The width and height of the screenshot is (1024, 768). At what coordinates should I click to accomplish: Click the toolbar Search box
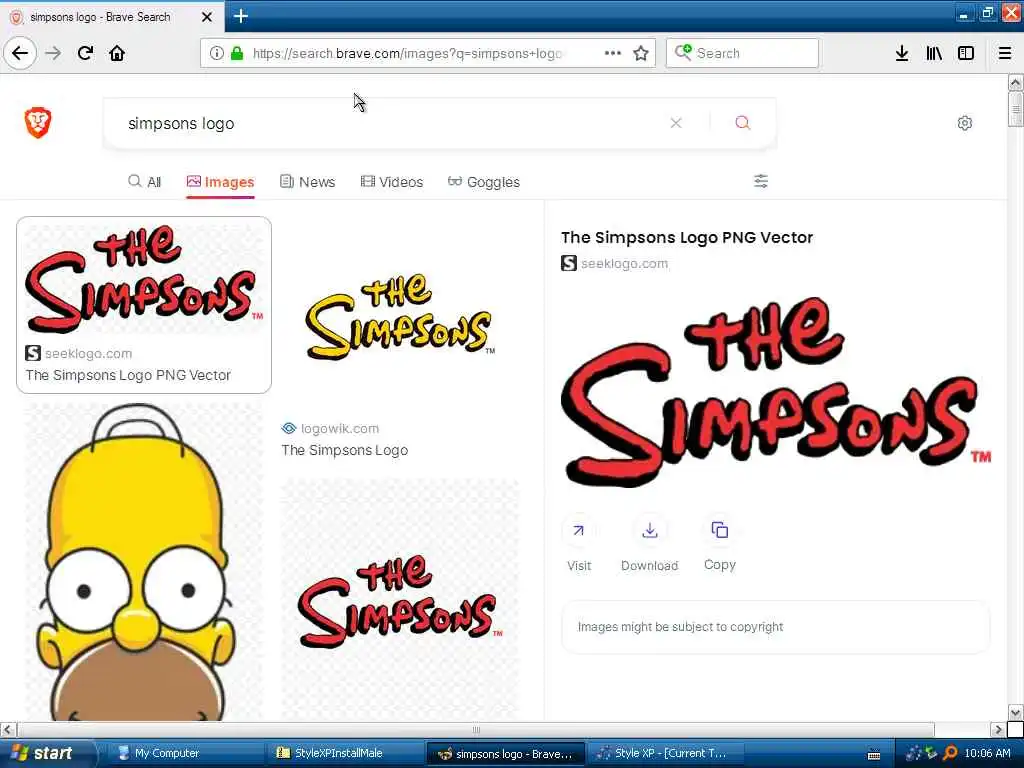742,53
